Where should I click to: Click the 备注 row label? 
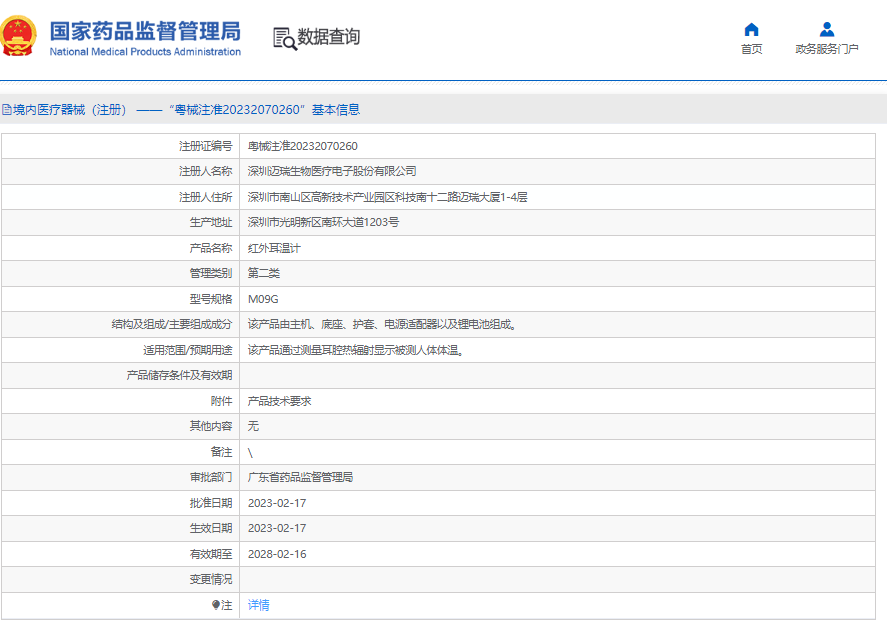pos(221,452)
